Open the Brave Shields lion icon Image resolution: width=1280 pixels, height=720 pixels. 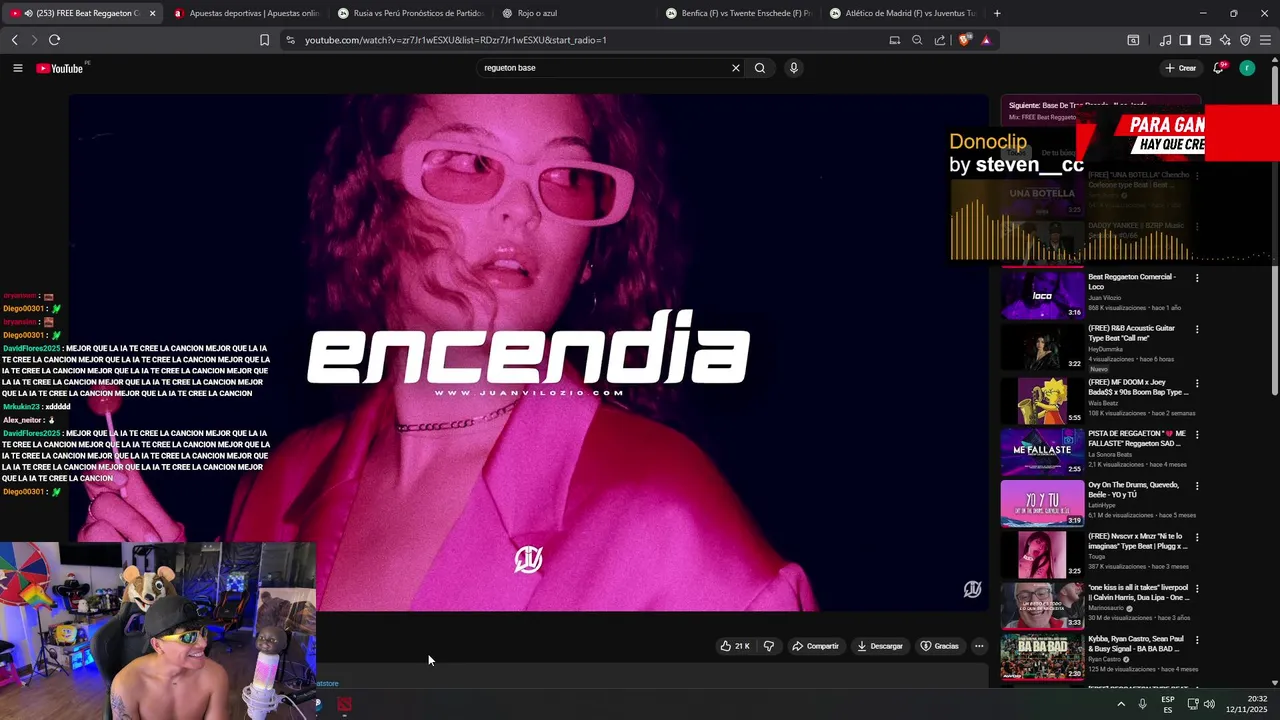[964, 40]
